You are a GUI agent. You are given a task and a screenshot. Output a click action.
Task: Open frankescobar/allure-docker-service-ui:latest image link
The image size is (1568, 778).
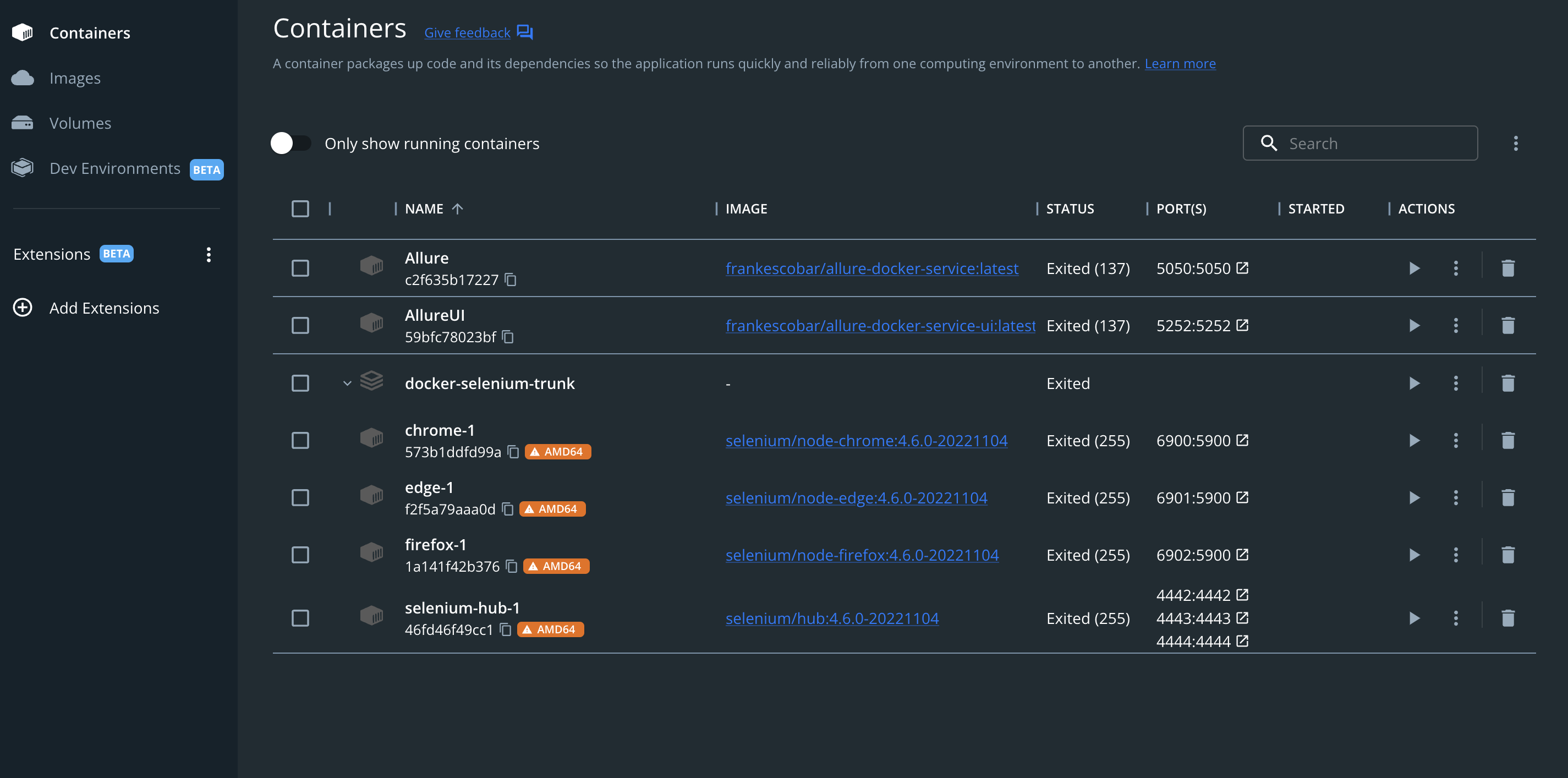880,326
